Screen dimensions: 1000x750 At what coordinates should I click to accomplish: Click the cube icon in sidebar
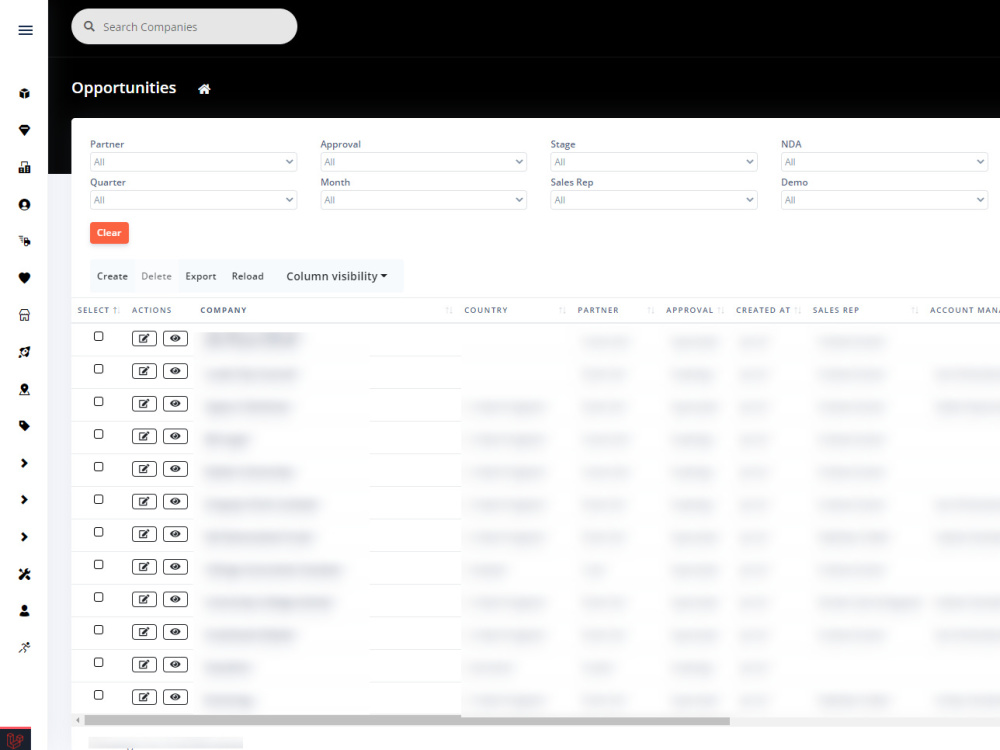click(24, 94)
